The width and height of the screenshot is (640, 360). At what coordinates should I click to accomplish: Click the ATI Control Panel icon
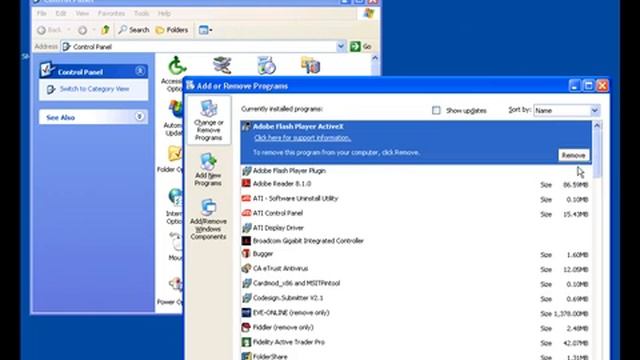click(x=246, y=213)
